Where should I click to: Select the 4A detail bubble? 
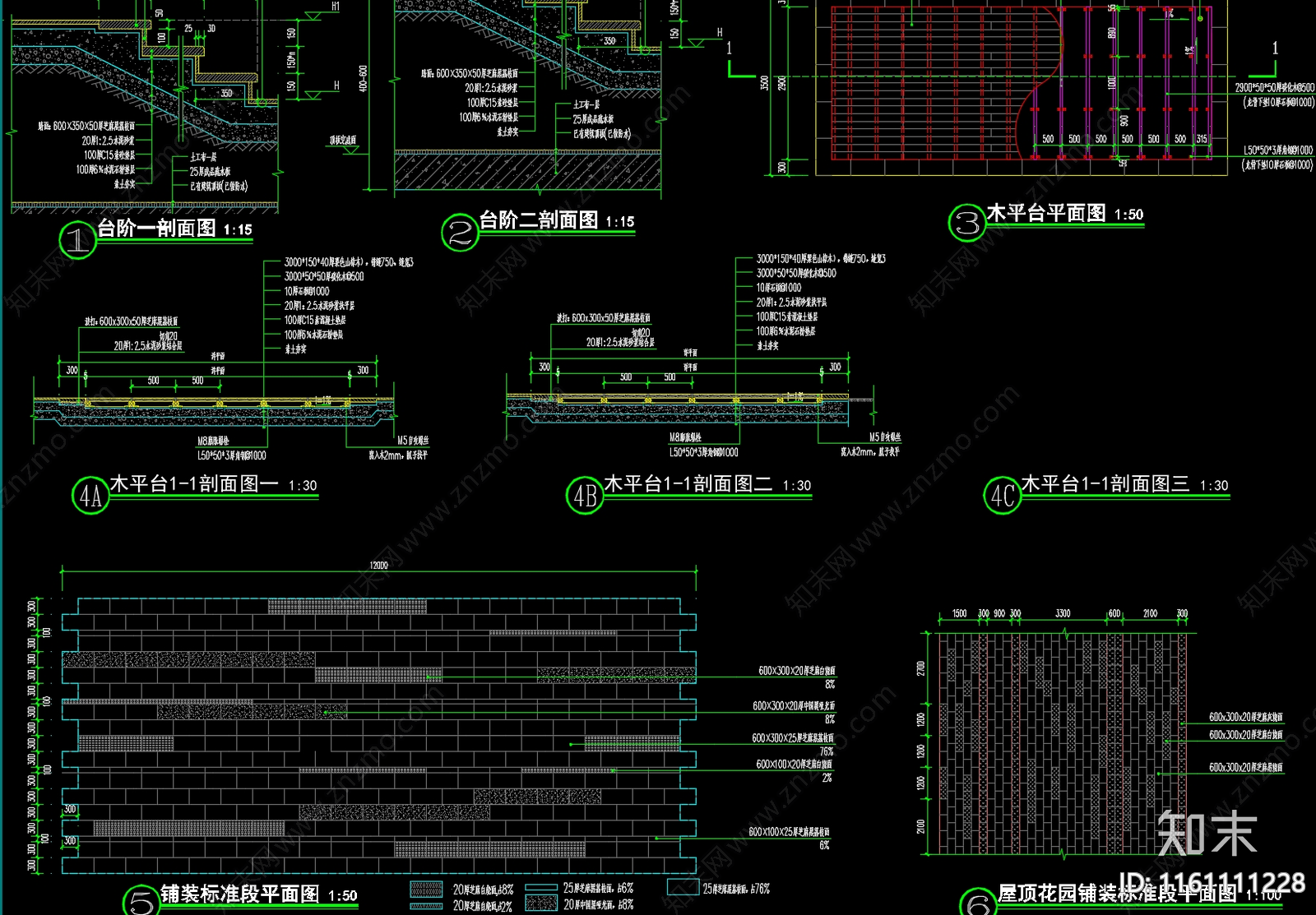point(90,496)
